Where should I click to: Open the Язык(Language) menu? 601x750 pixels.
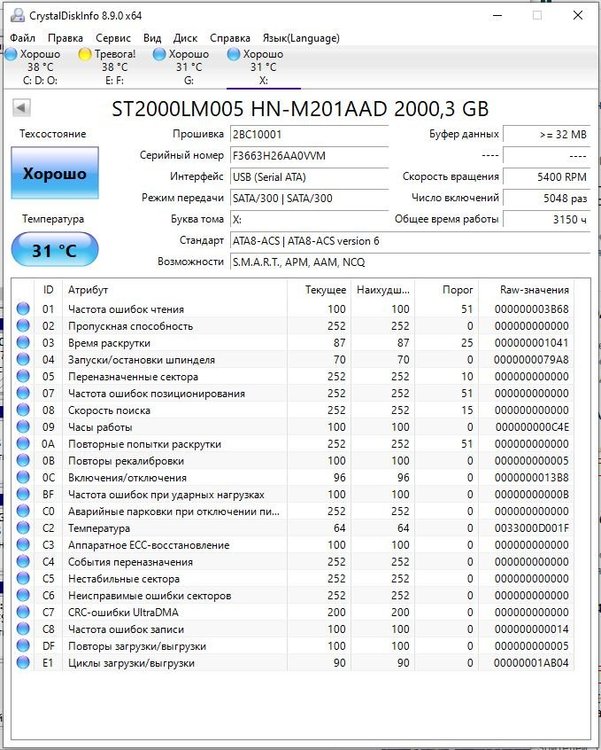(301, 38)
